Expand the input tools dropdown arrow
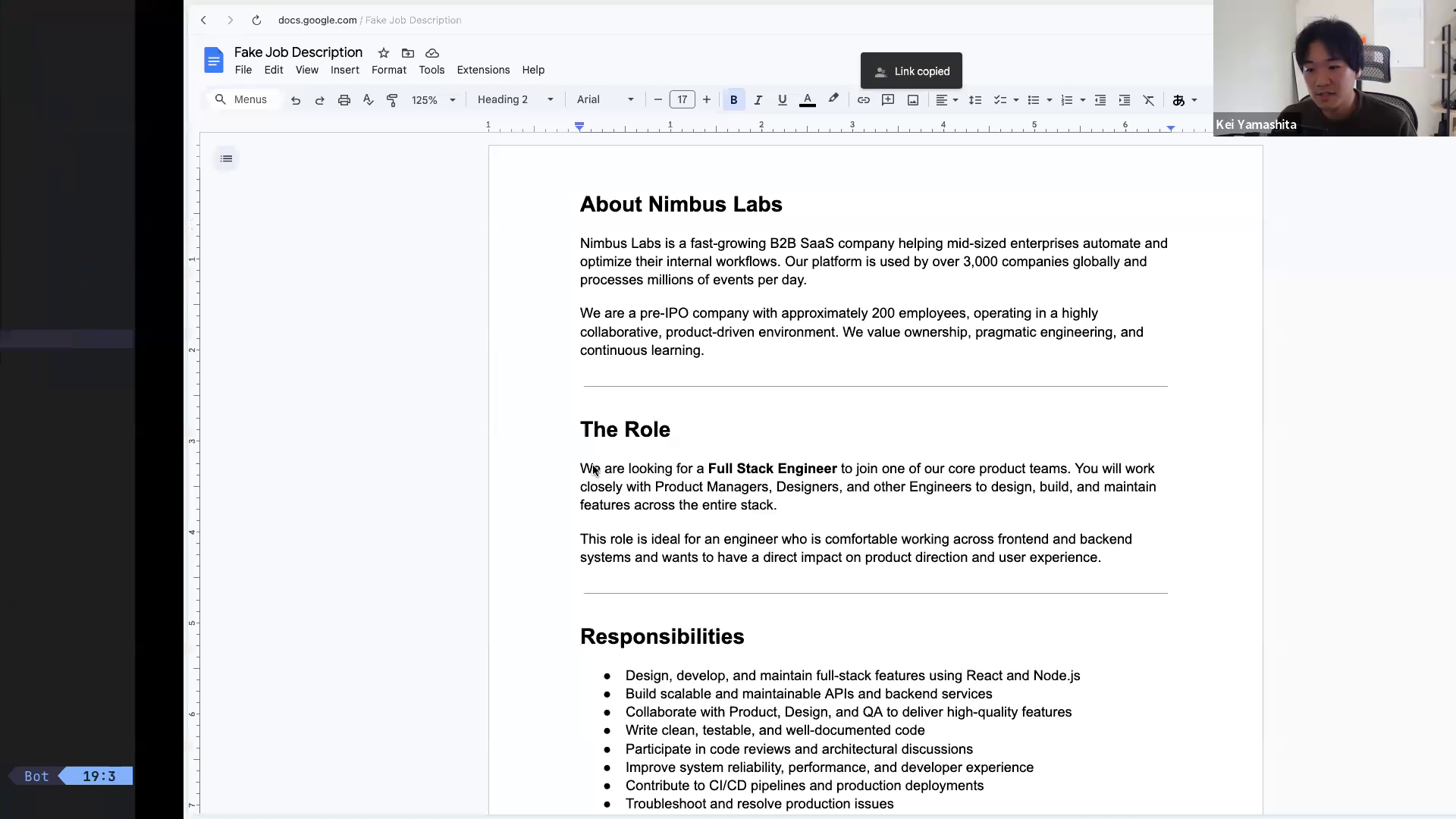Image resolution: width=1456 pixels, height=819 pixels. (x=1194, y=100)
